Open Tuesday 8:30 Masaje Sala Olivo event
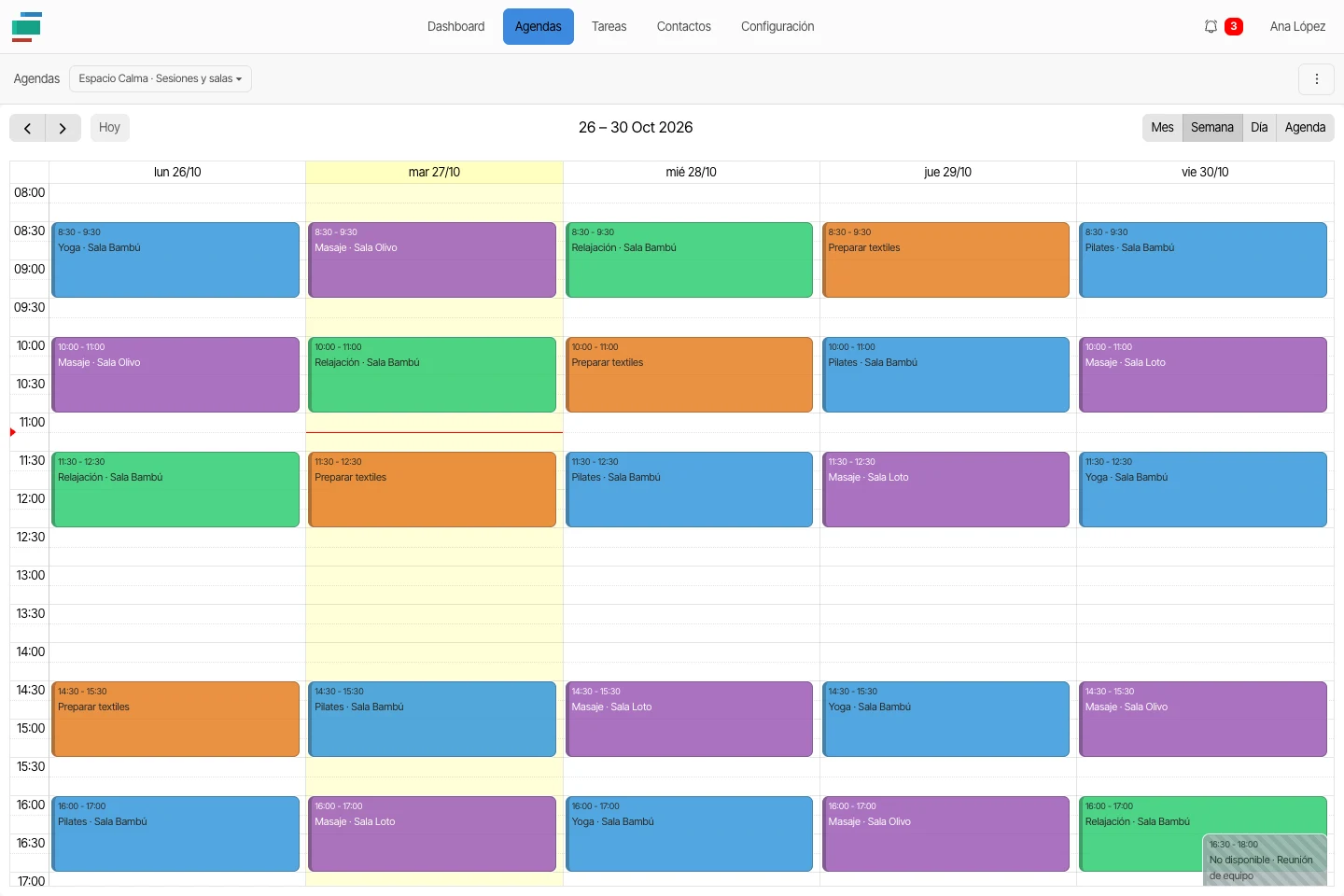1344x896 pixels. tap(432, 260)
